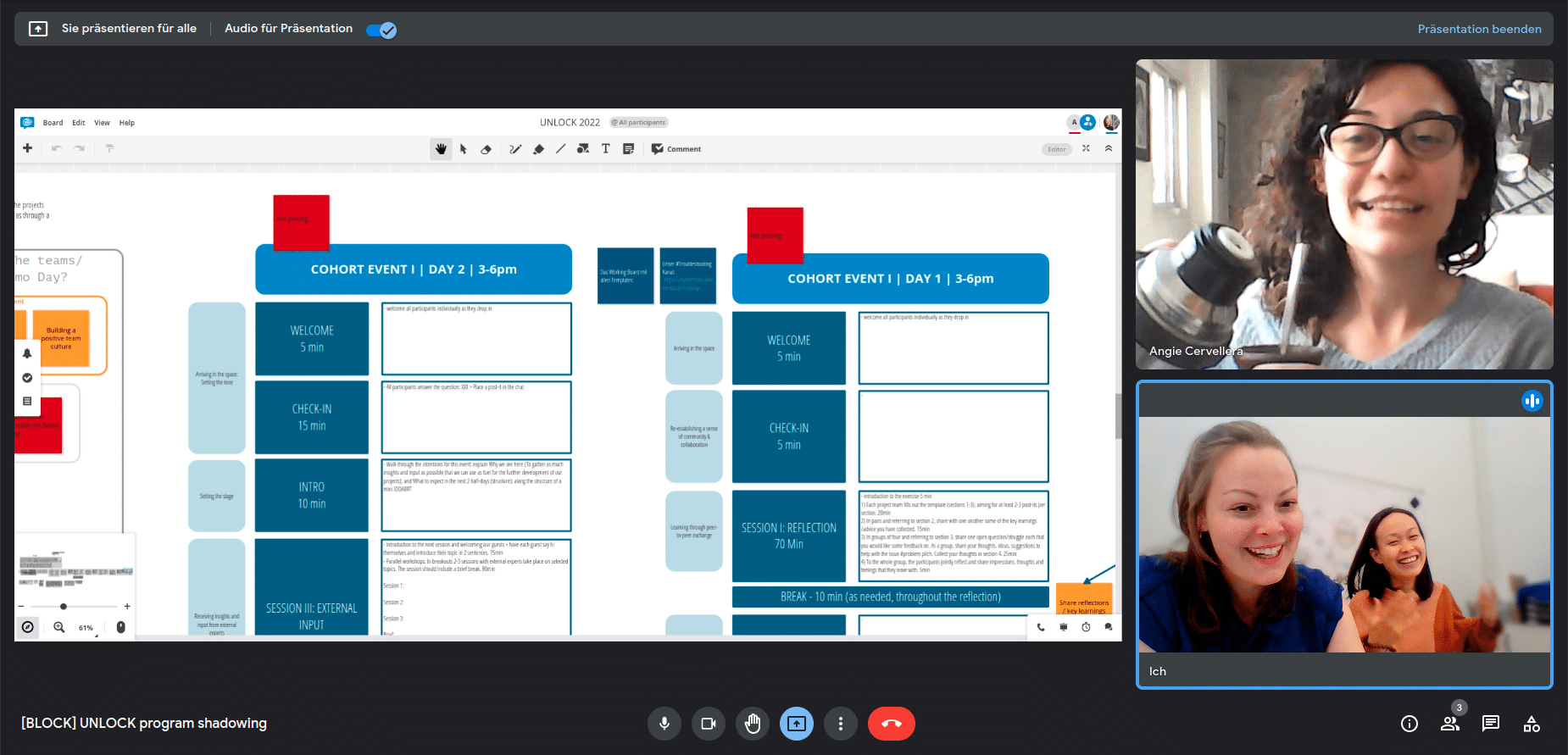Viewport: 1568px width, 755px height.
Task: Click the zoom slider handle
Action: (x=64, y=607)
